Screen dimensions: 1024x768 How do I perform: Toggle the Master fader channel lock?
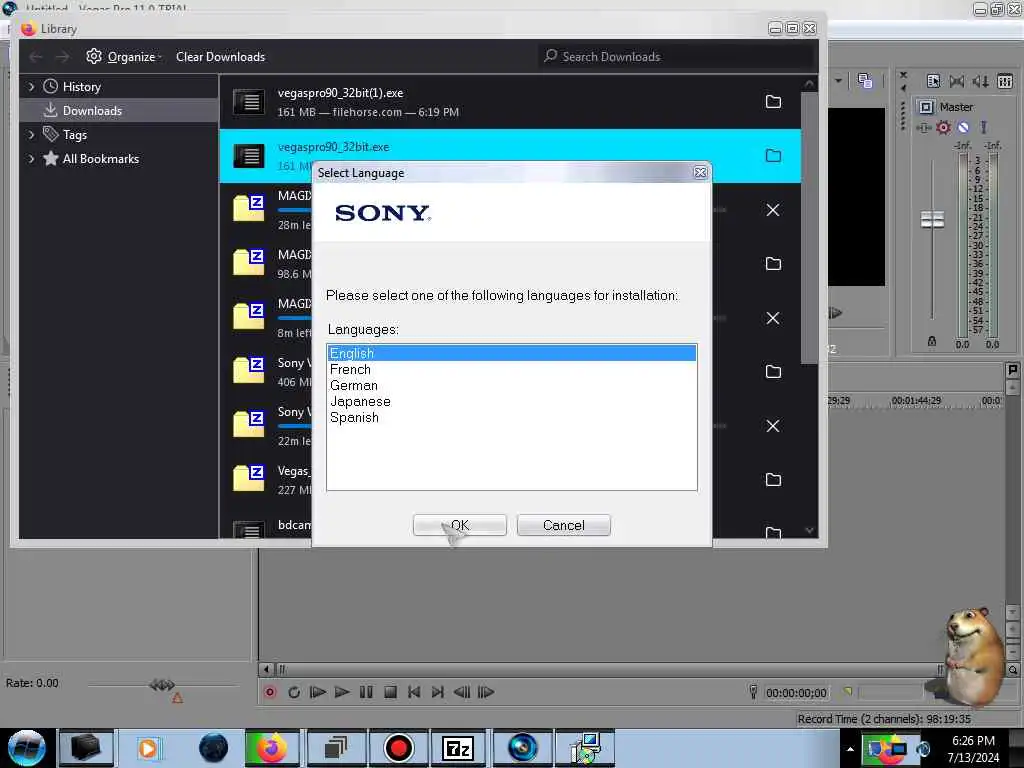932,342
